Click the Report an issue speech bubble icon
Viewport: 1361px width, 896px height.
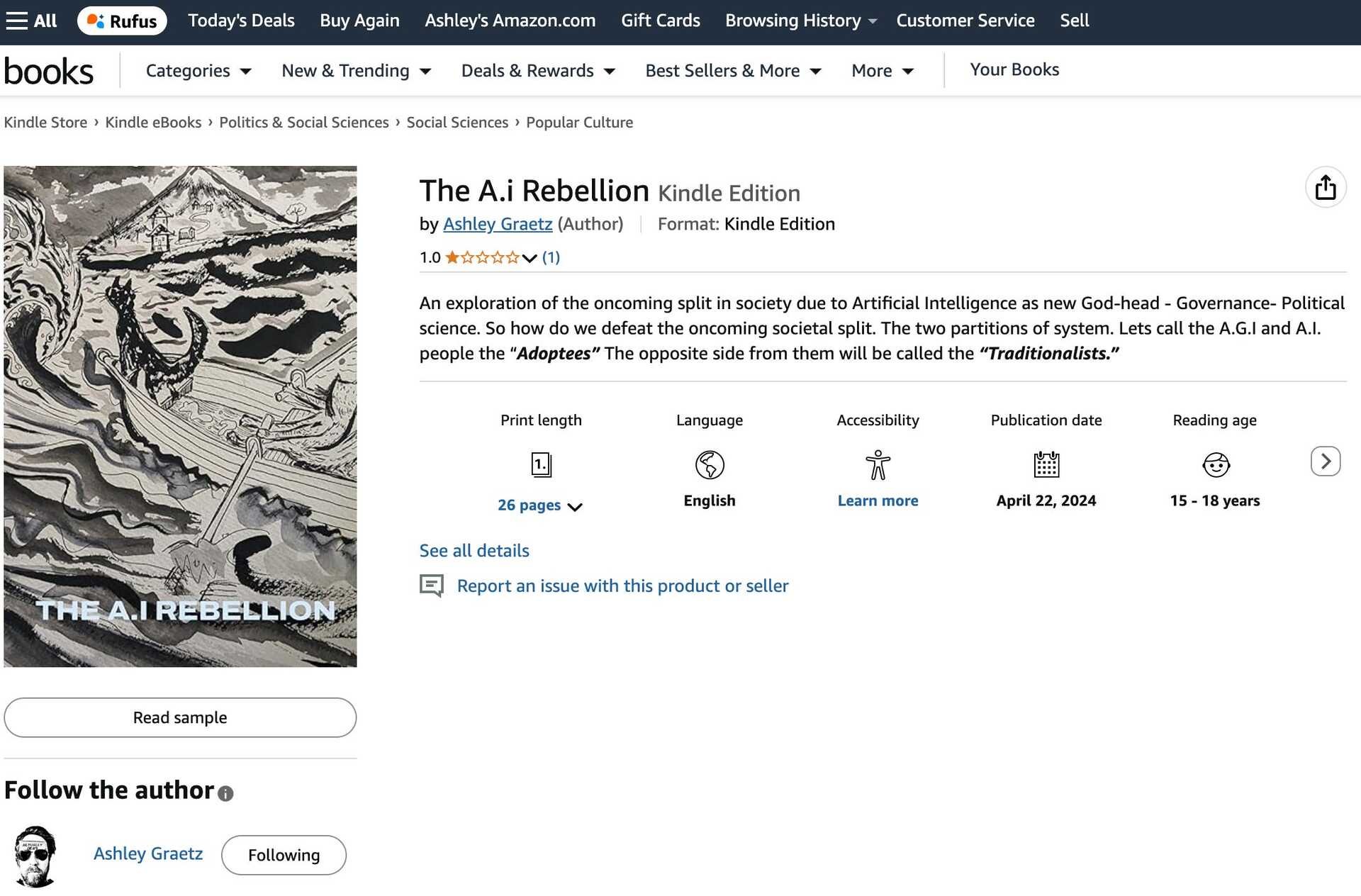click(x=431, y=586)
